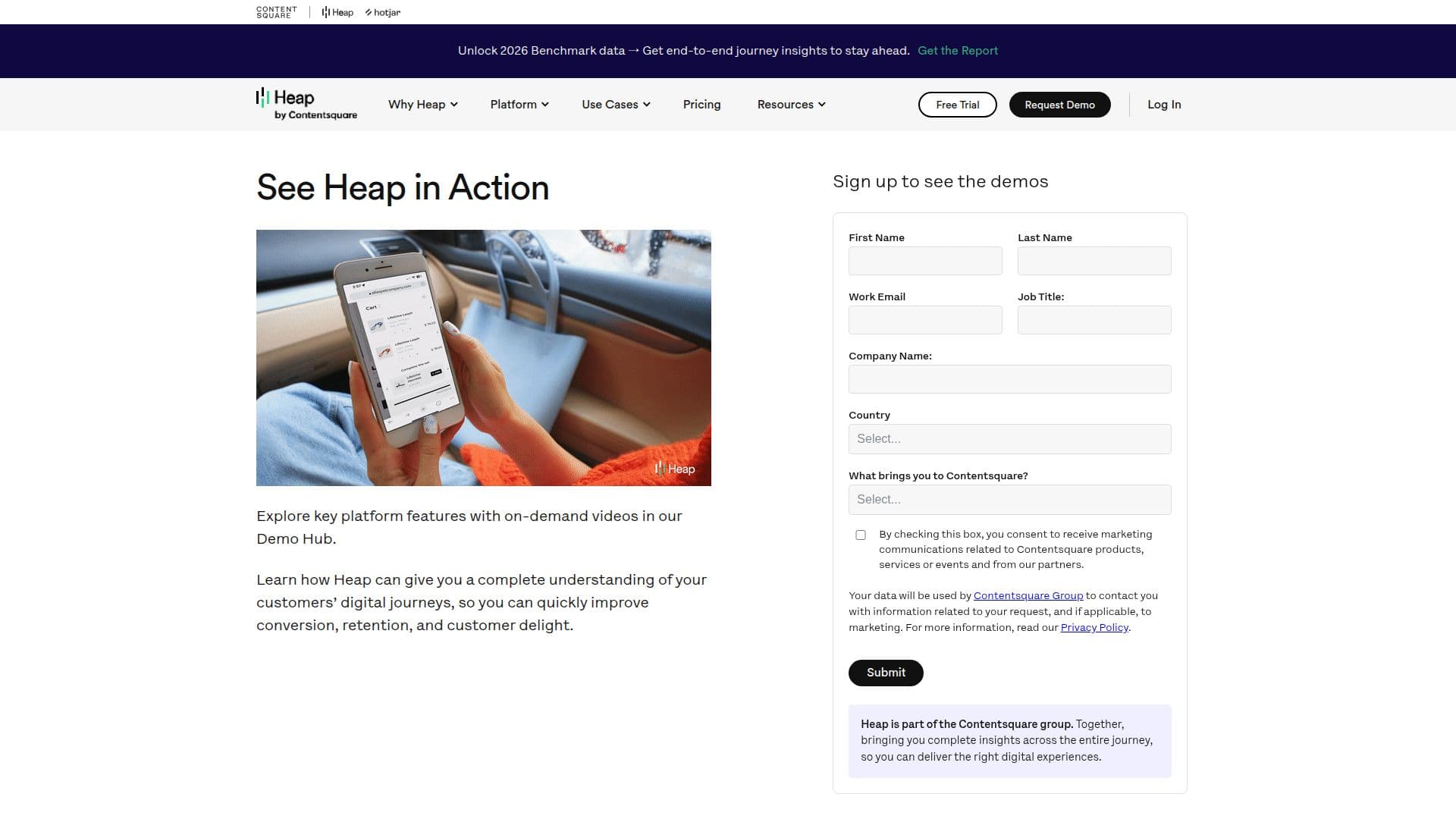
Task: Open the Country select dropdown
Action: coord(1009,439)
